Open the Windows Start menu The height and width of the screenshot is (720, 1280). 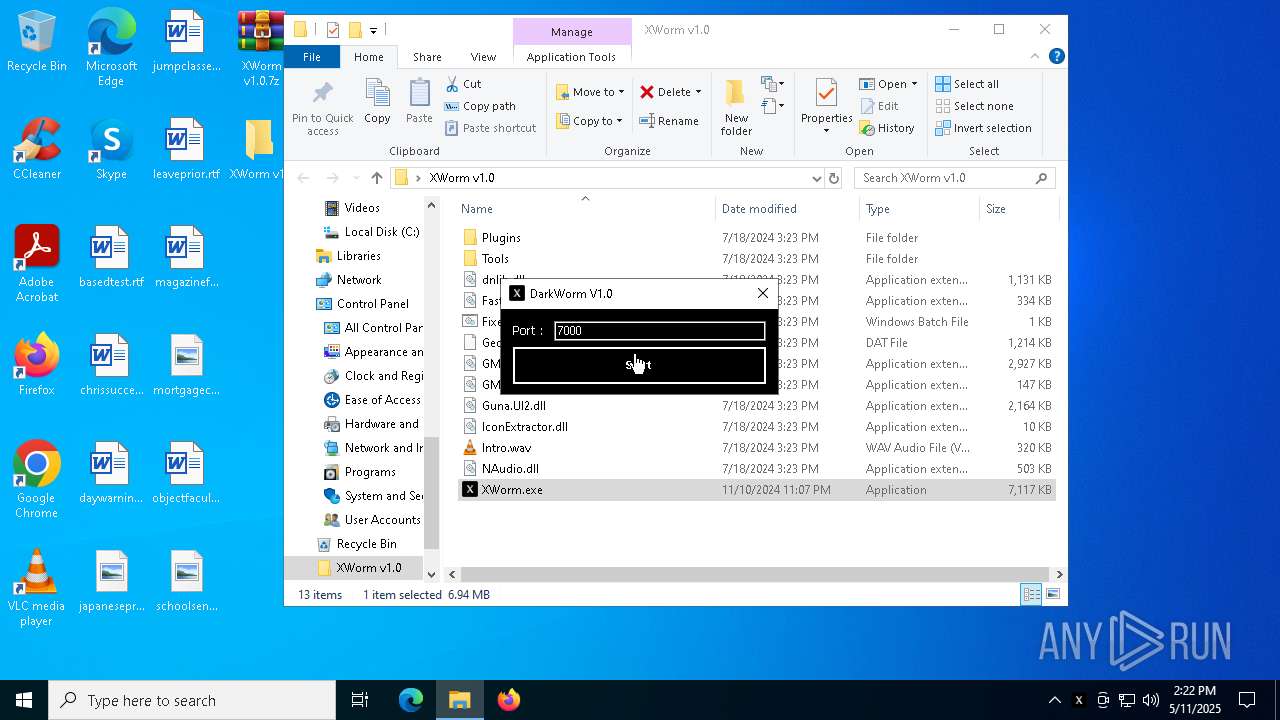click(x=24, y=700)
